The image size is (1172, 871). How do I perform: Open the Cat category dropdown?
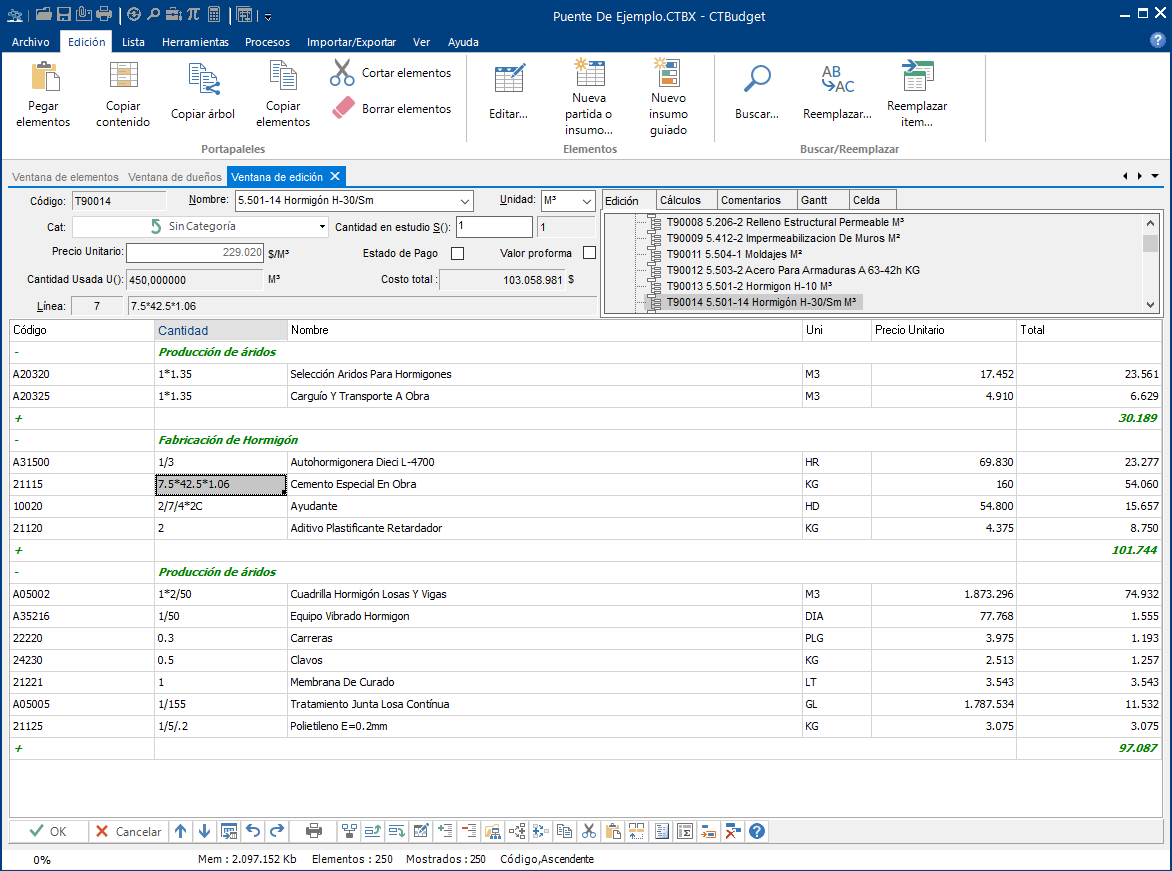322,227
